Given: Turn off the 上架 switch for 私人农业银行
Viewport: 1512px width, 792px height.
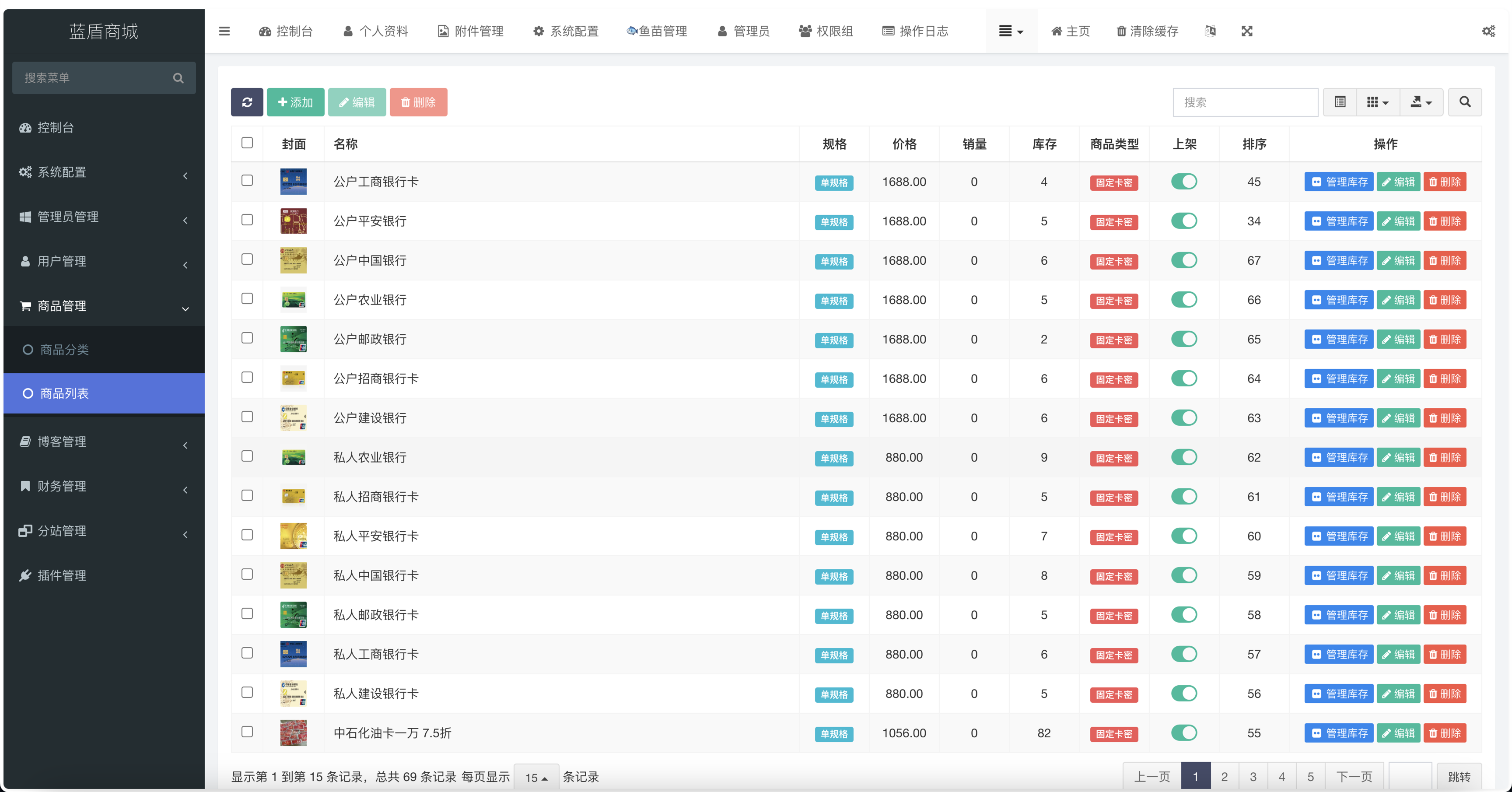Looking at the screenshot, I should coord(1183,457).
